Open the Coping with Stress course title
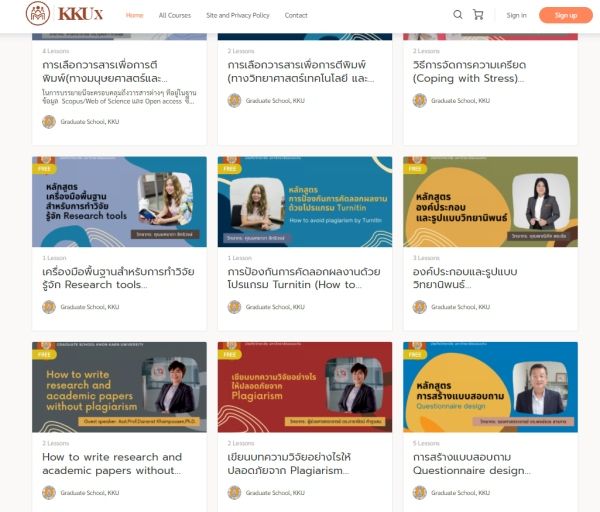Screen dimensions: 600x512 pos(469,72)
